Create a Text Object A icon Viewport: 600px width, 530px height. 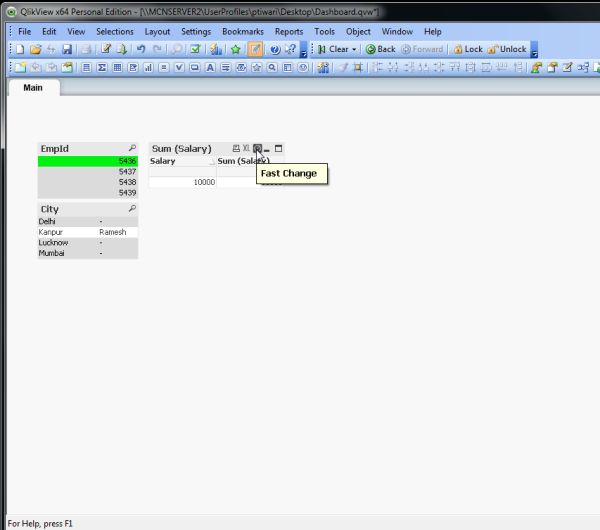click(x=210, y=68)
